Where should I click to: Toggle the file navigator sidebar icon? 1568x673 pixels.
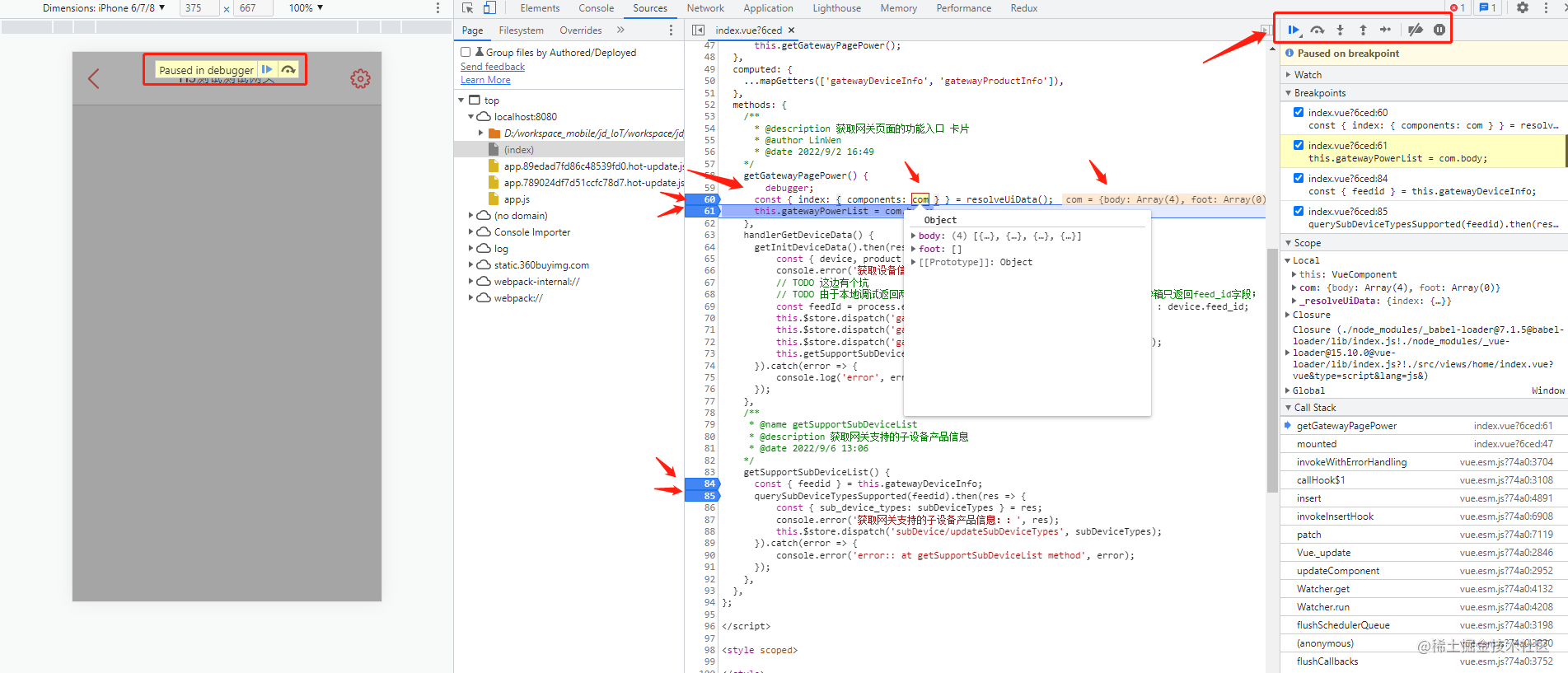click(699, 30)
